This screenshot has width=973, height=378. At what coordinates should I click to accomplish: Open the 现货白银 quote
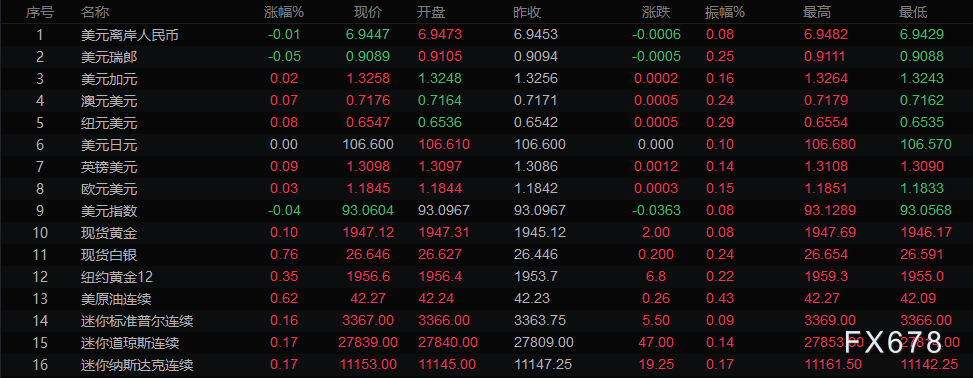[486, 255]
